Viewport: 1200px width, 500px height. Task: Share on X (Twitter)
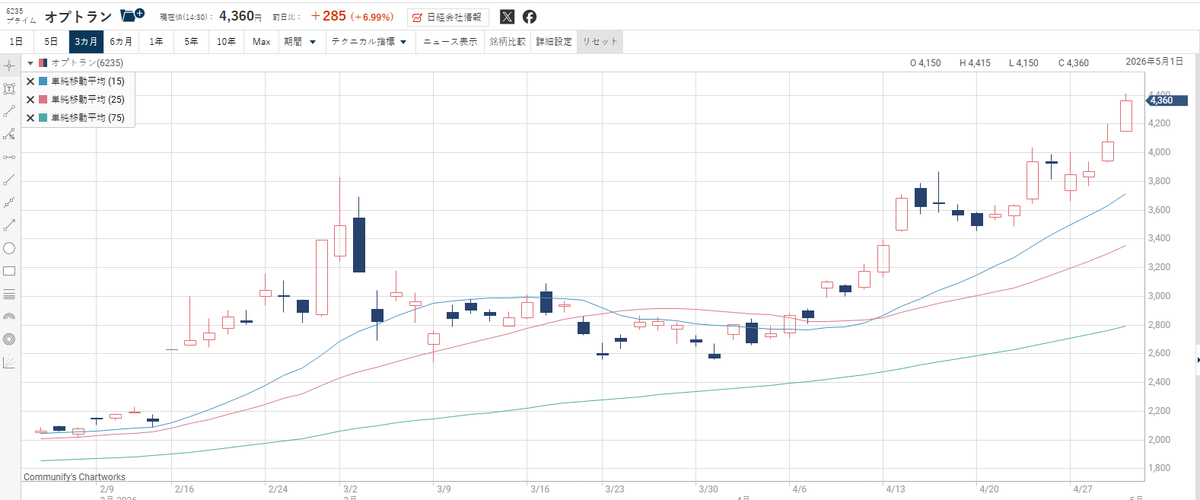pyautogui.click(x=507, y=17)
